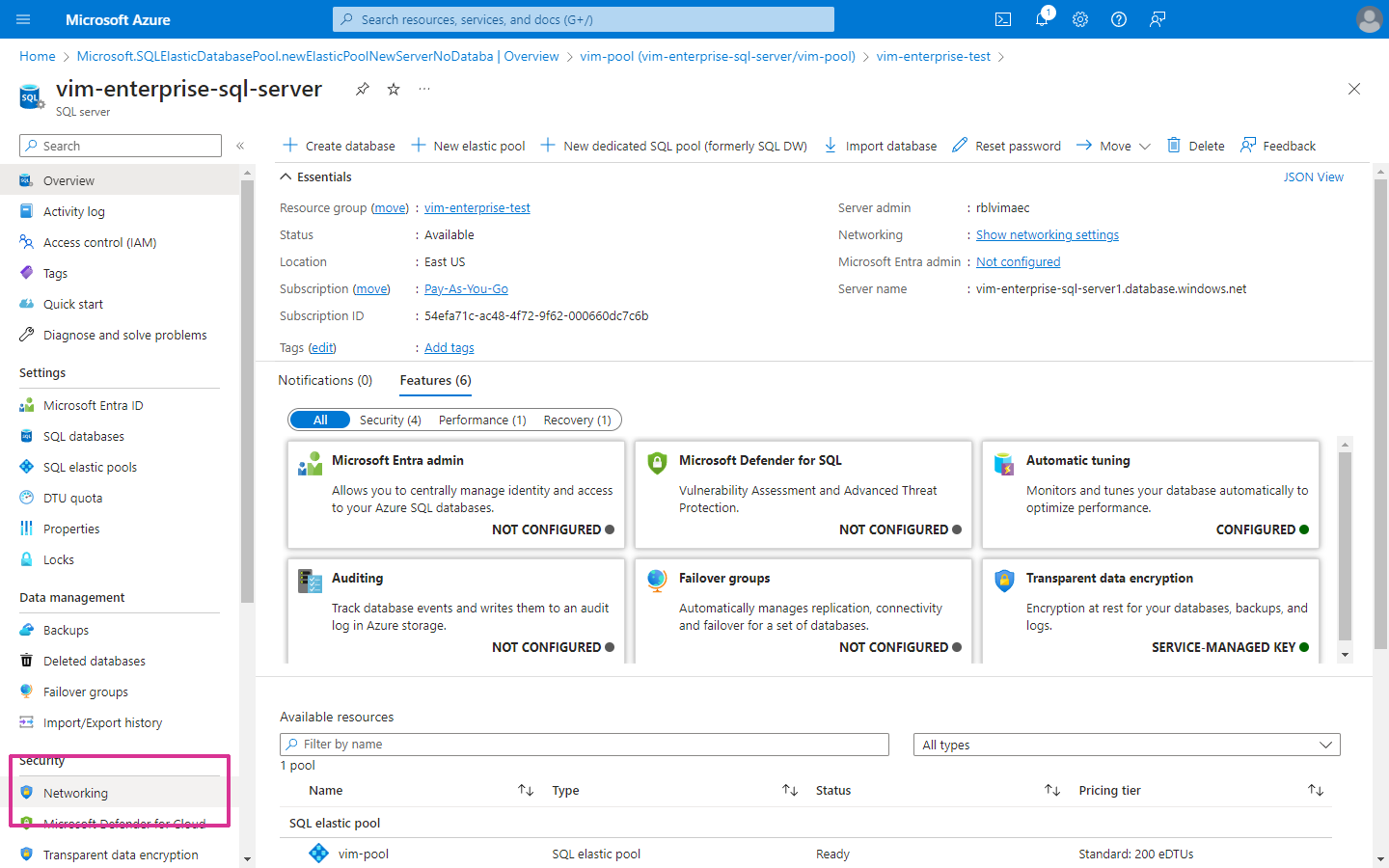The height and width of the screenshot is (868, 1389).
Task: Open portal settings gear
Action: tap(1080, 19)
